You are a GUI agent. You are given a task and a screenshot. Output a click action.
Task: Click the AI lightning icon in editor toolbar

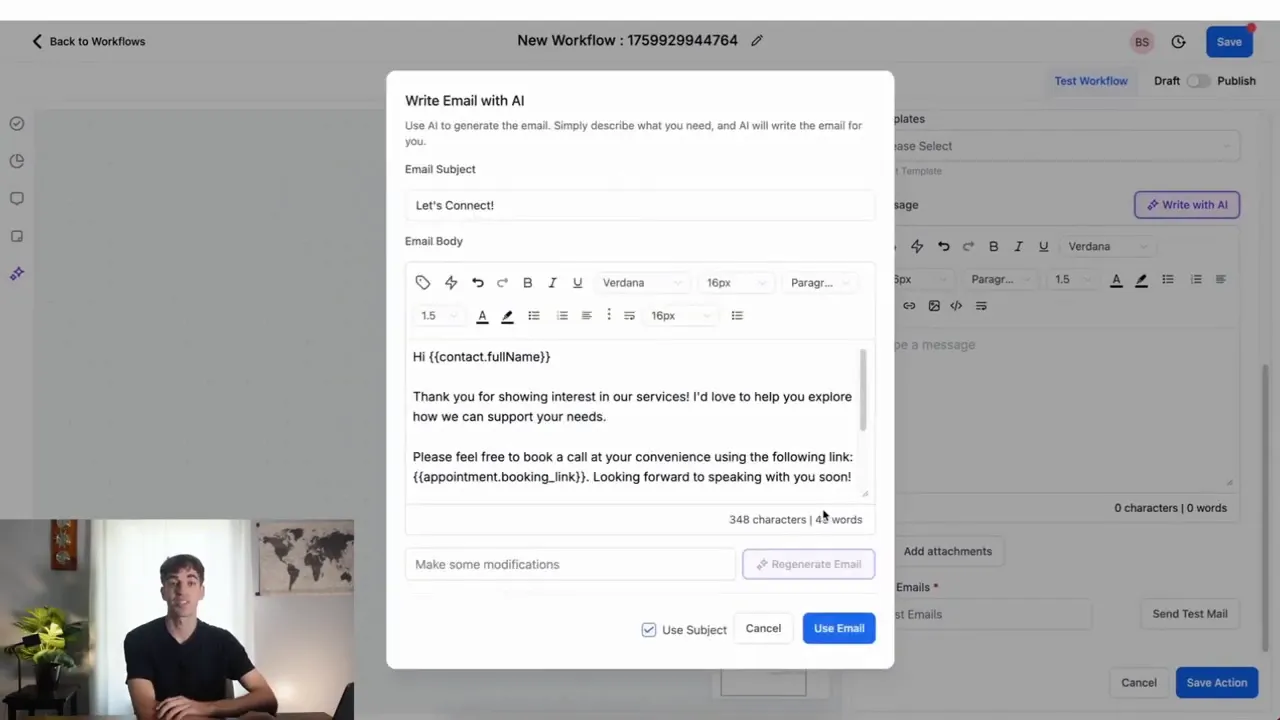click(x=450, y=282)
